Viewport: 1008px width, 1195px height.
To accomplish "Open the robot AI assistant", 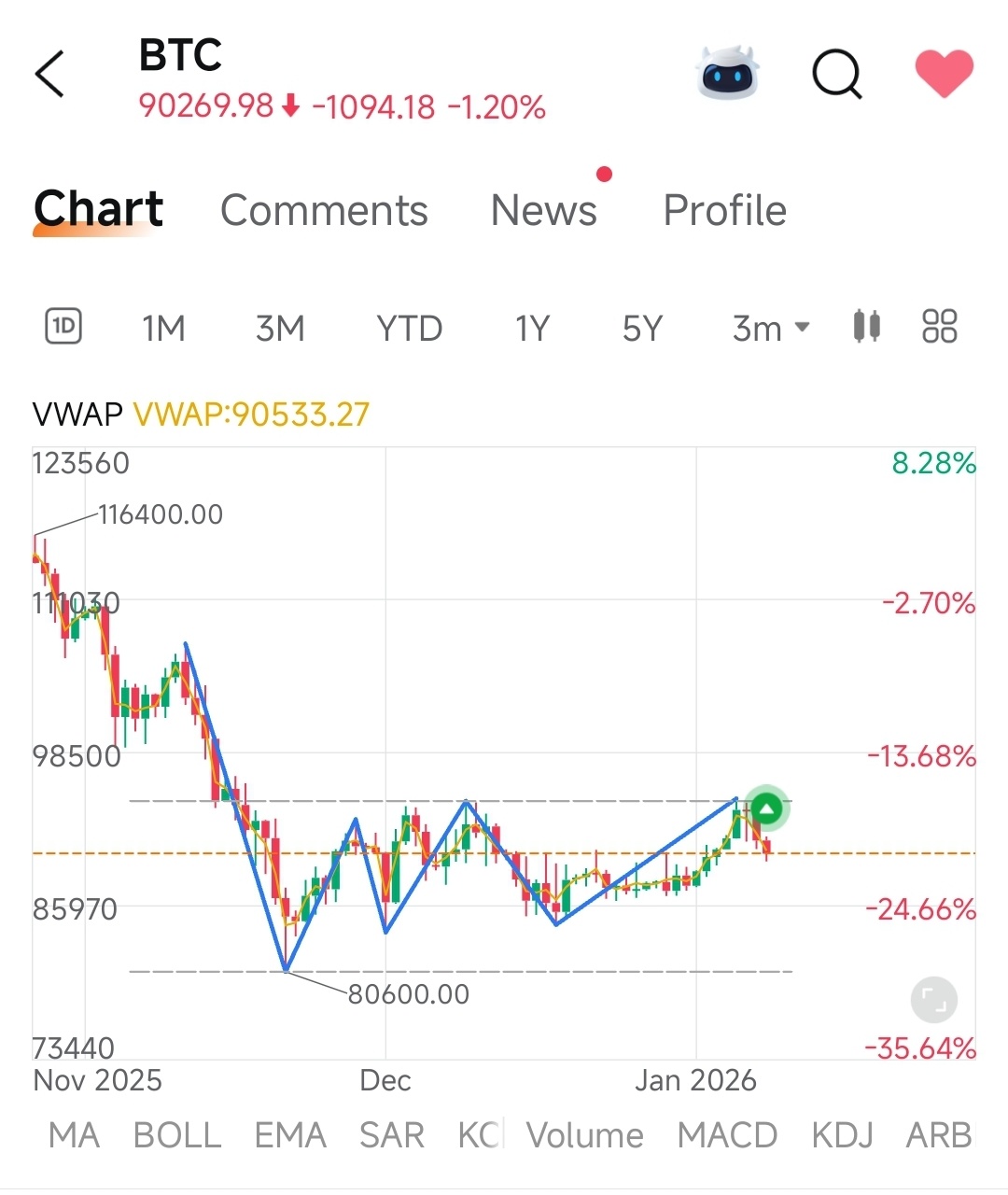I will [x=729, y=73].
